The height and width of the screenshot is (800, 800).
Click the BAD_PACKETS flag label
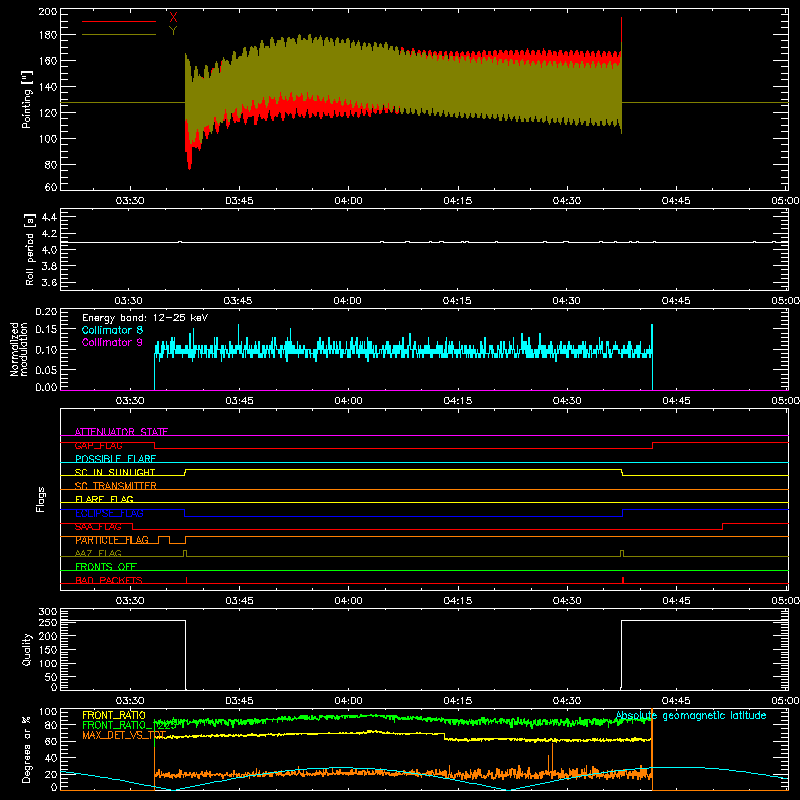pos(109,580)
